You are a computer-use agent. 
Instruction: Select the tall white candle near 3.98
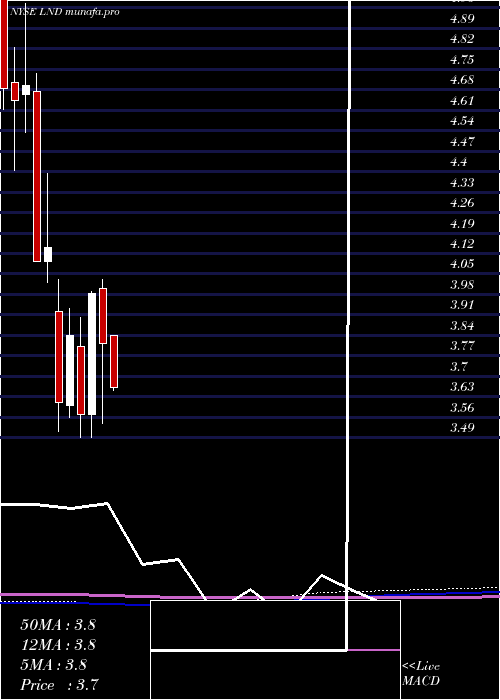[92, 354]
